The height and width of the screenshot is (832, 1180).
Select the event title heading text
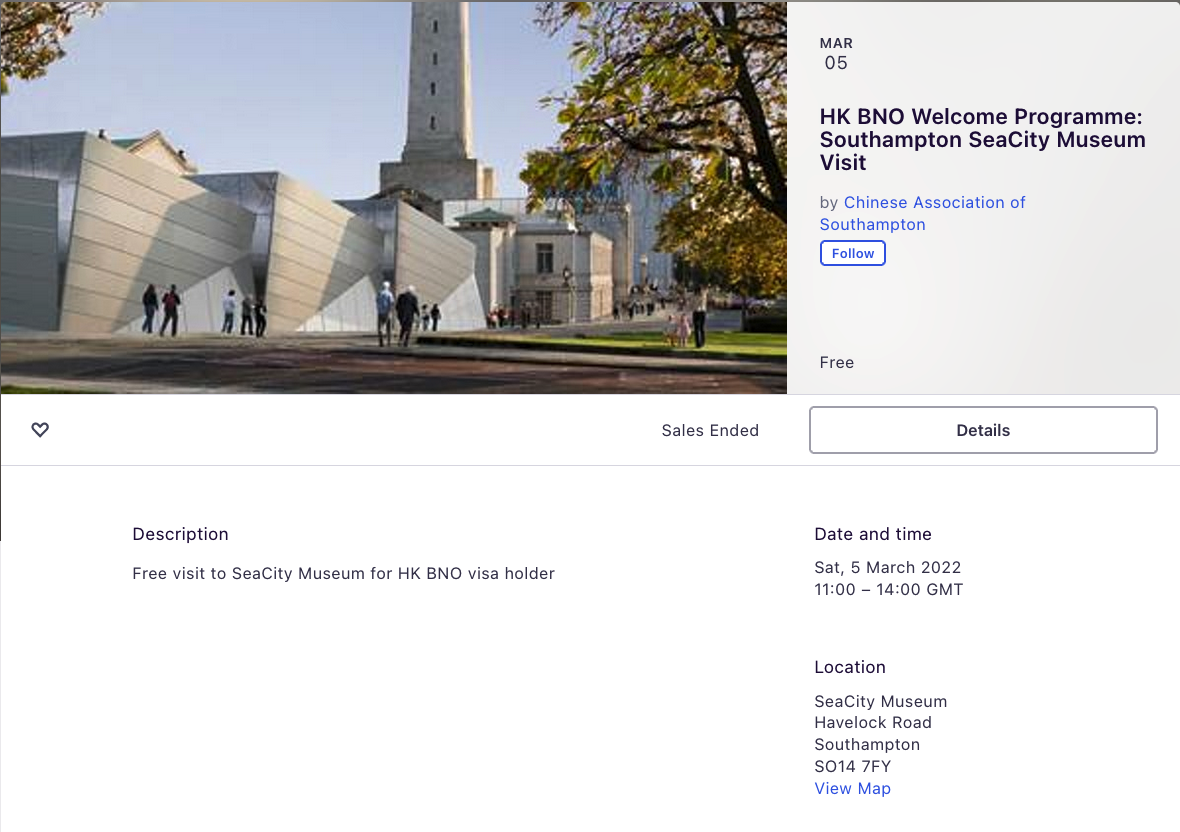982,139
